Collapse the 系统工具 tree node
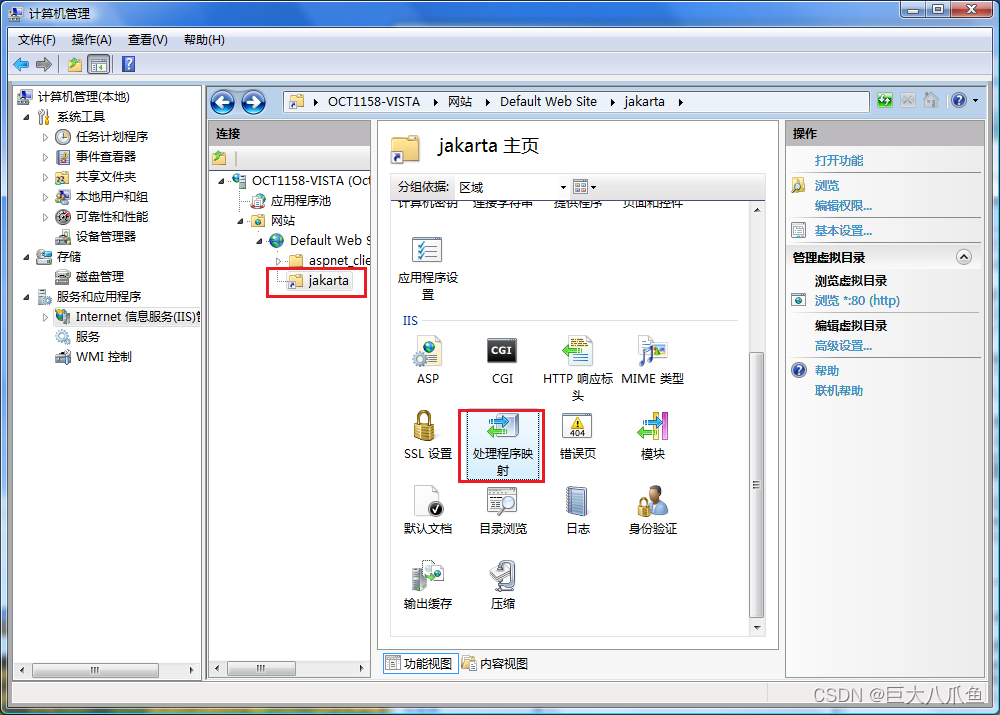 pyautogui.click(x=26, y=117)
